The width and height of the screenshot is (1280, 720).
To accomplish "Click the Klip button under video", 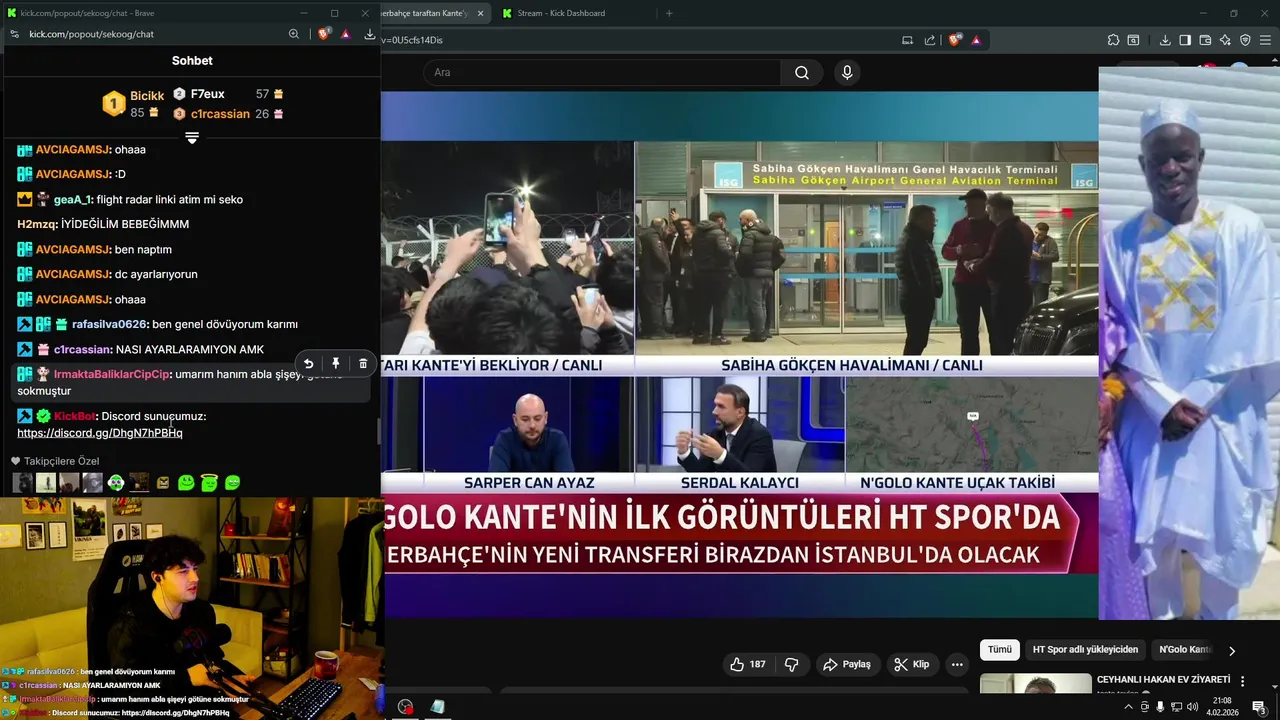I will tap(912, 664).
